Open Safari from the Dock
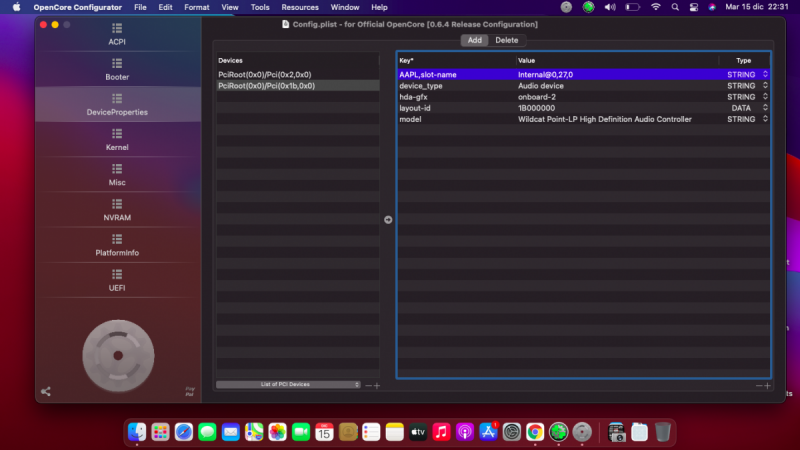The image size is (800, 450). 183,432
